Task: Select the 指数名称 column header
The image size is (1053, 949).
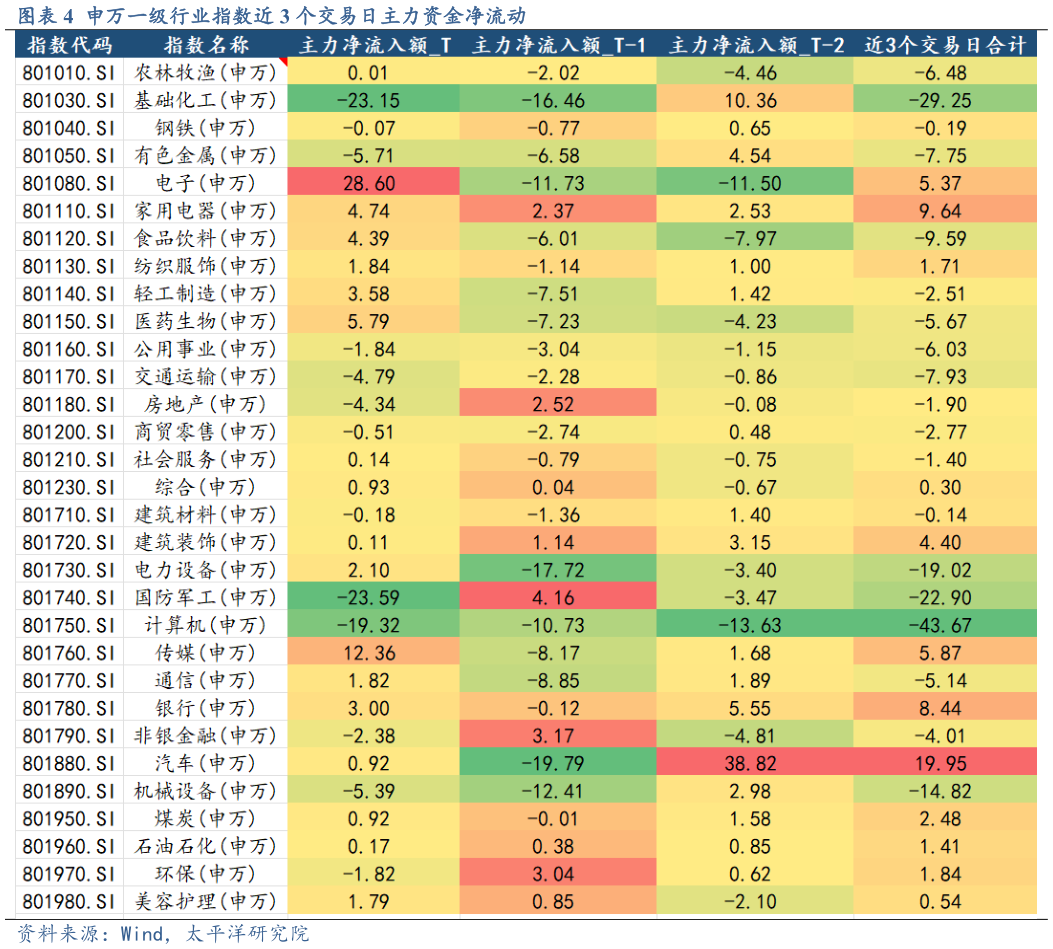Action: (x=205, y=45)
